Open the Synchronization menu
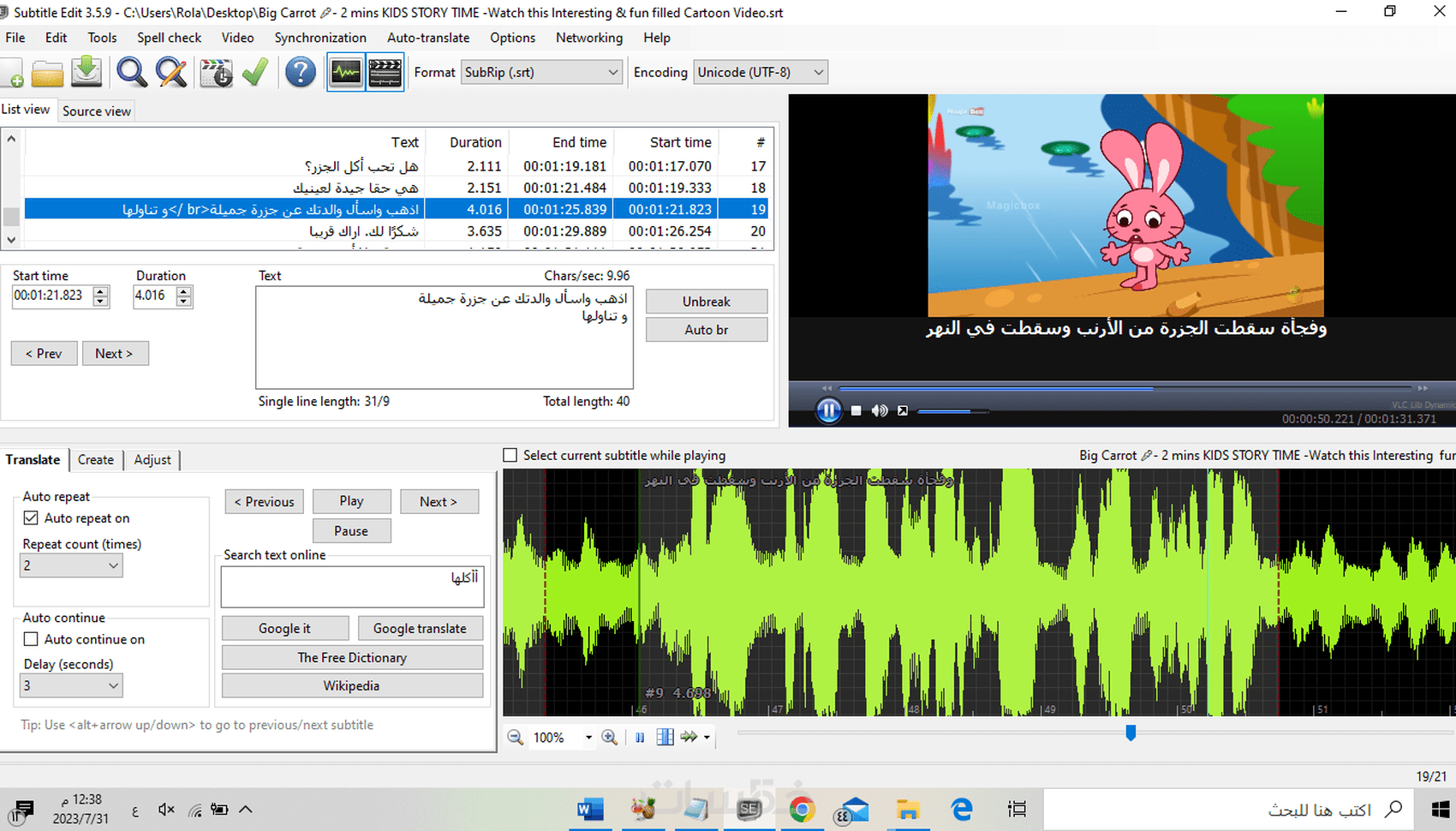 coord(320,38)
